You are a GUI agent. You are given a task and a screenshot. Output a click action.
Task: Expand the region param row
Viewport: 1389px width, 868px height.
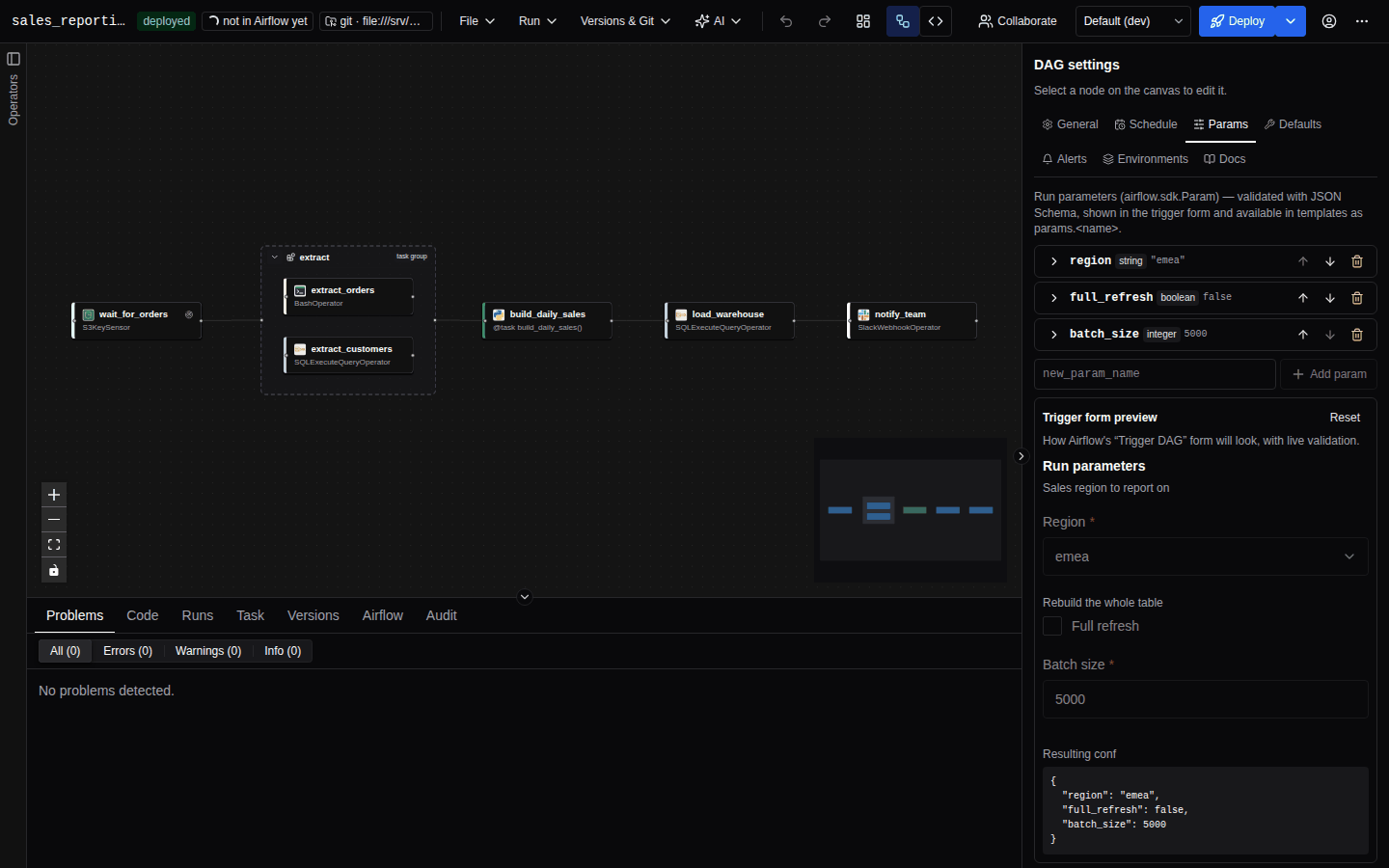click(x=1054, y=261)
